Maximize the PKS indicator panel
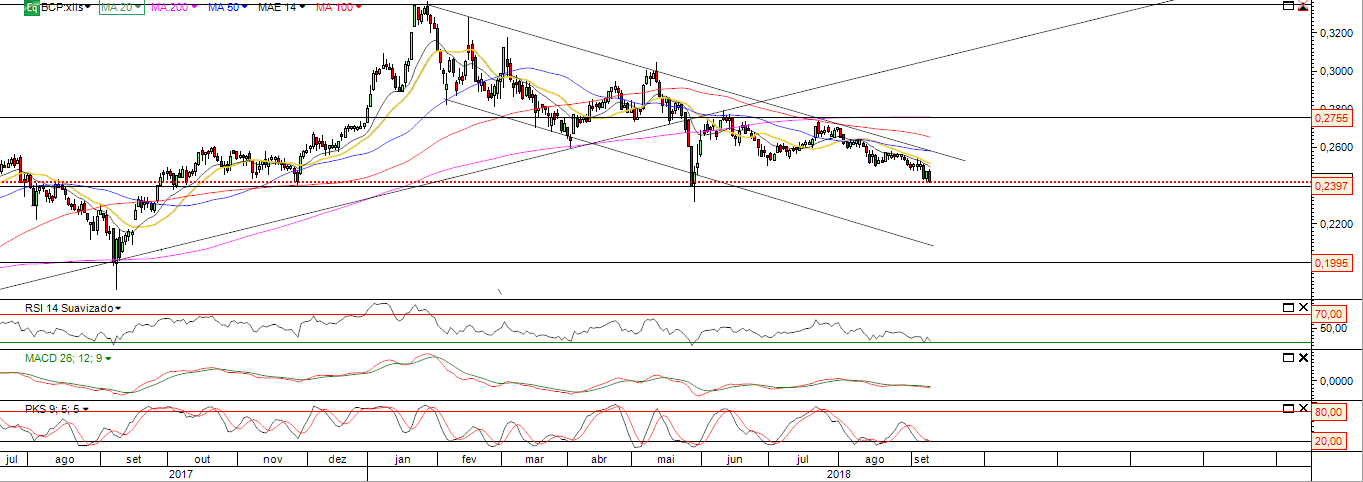 pyautogui.click(x=1288, y=408)
